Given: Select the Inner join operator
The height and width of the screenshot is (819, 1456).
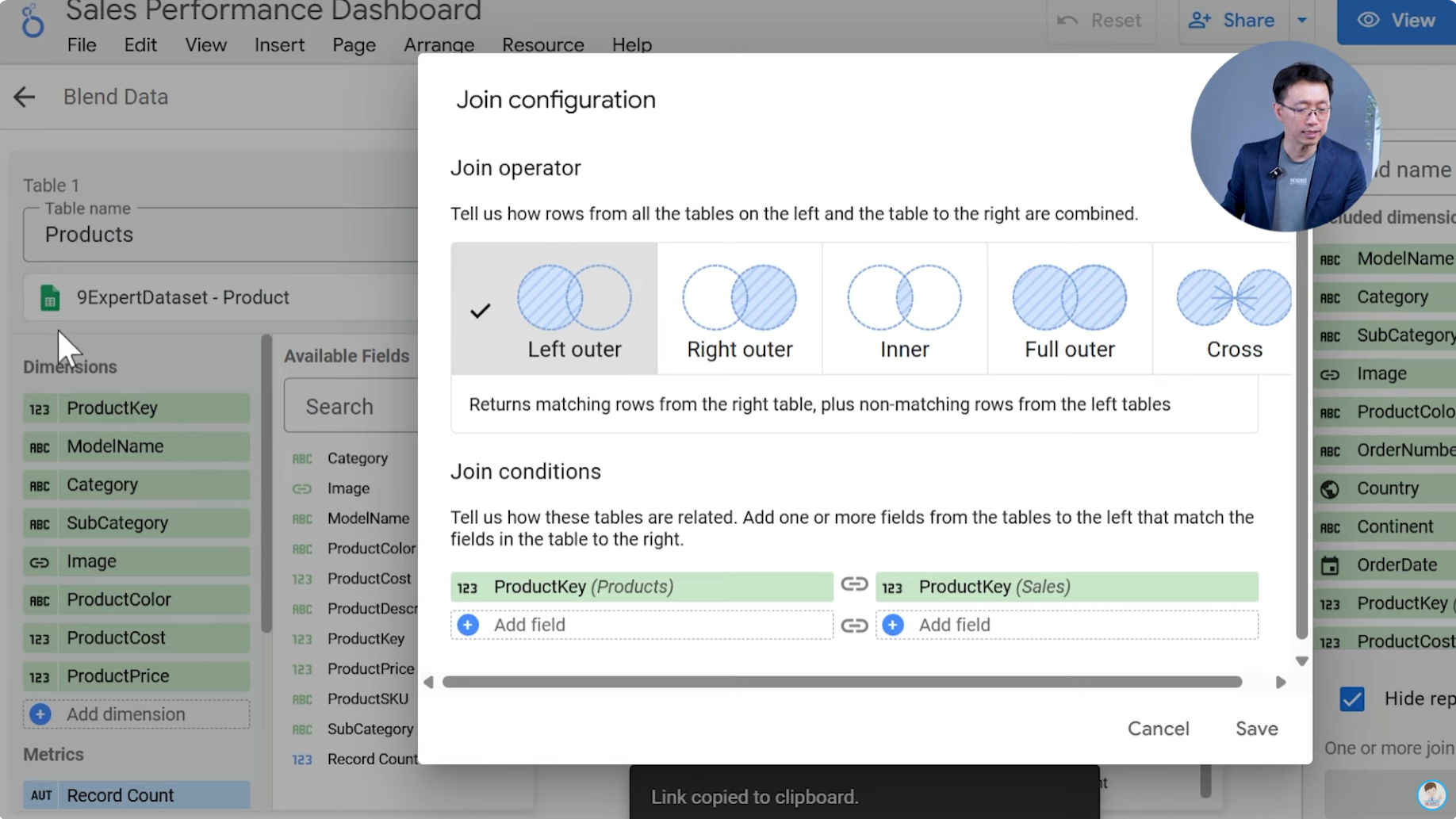Looking at the screenshot, I should (x=904, y=309).
